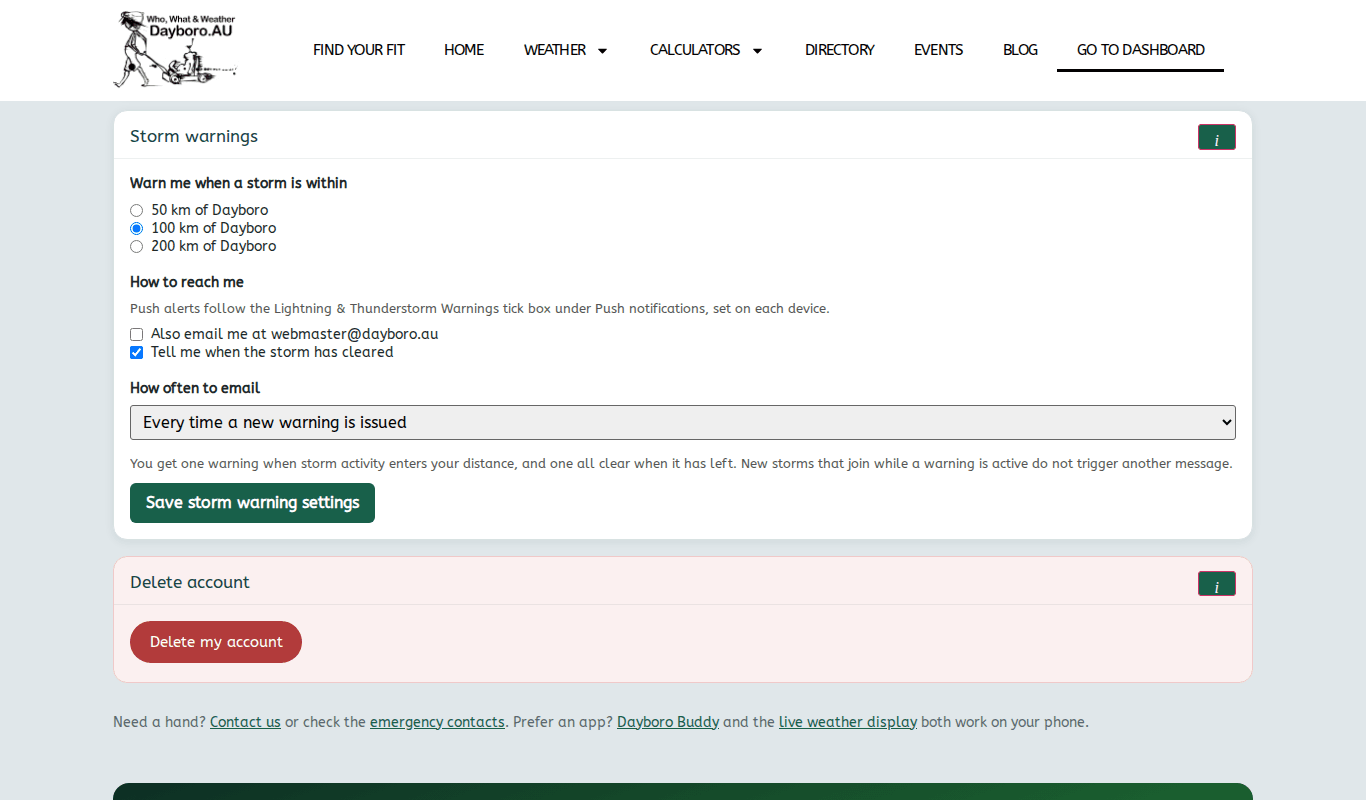The height and width of the screenshot is (800, 1366).
Task: Click the 'How often to email' label
Action: (195, 388)
